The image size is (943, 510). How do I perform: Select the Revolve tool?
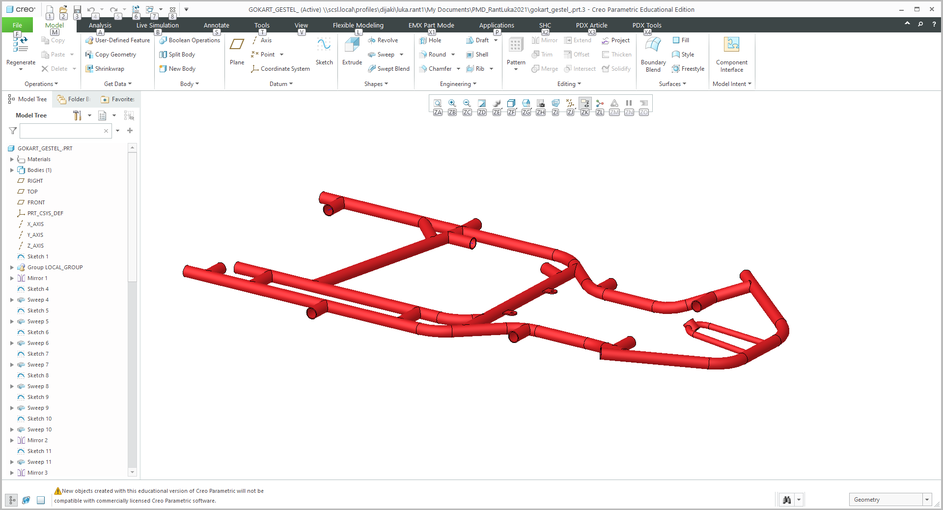382,40
